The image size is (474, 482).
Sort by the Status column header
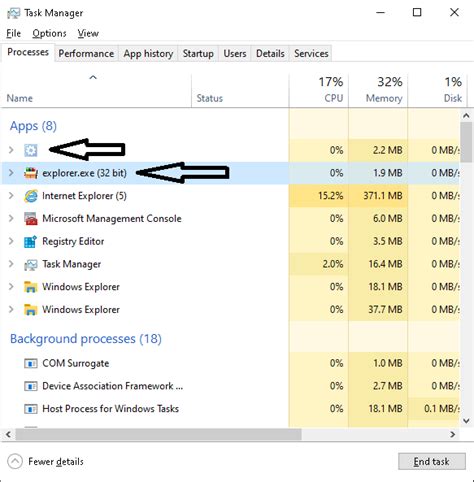[240, 90]
